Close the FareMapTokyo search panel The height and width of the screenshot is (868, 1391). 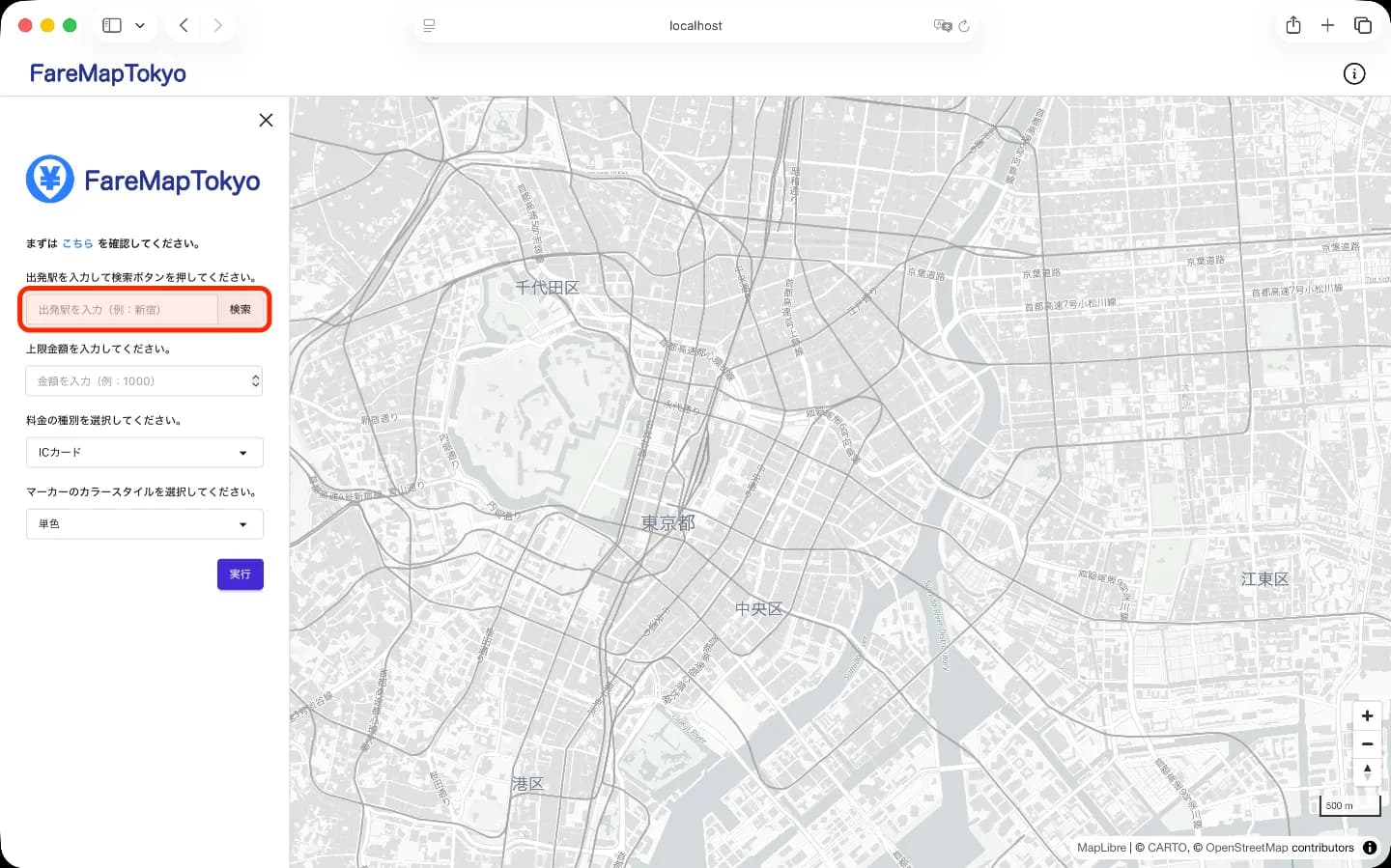[266, 120]
